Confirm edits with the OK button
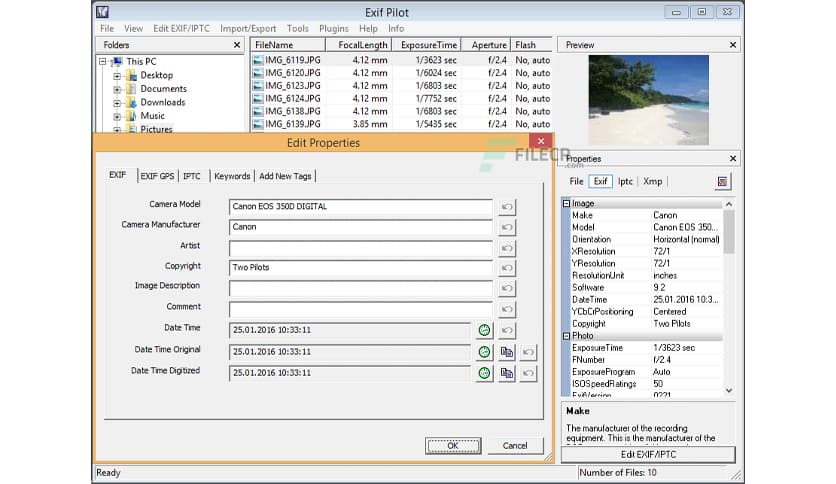The image size is (836, 484). point(453,446)
